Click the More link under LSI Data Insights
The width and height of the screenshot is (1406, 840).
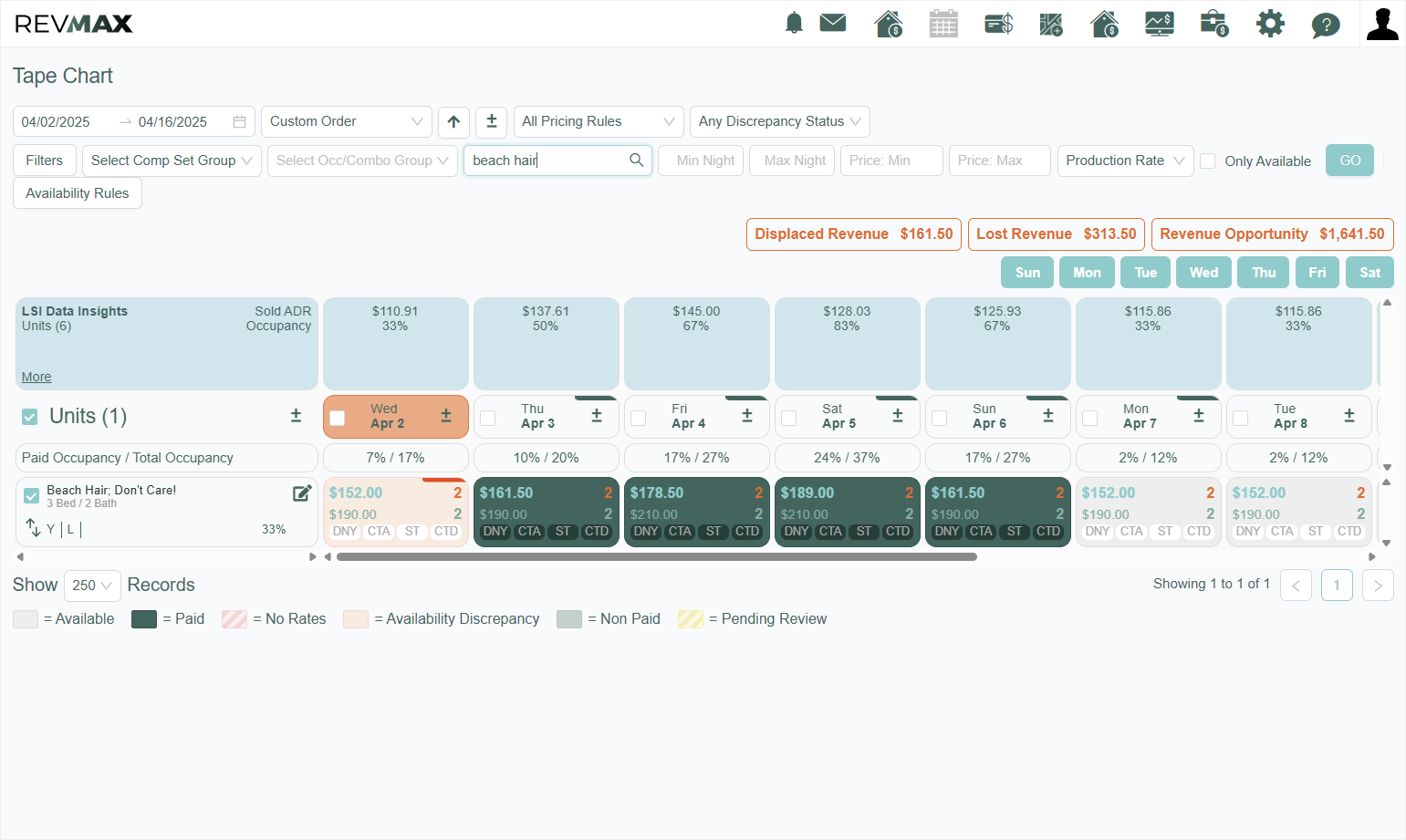point(36,377)
